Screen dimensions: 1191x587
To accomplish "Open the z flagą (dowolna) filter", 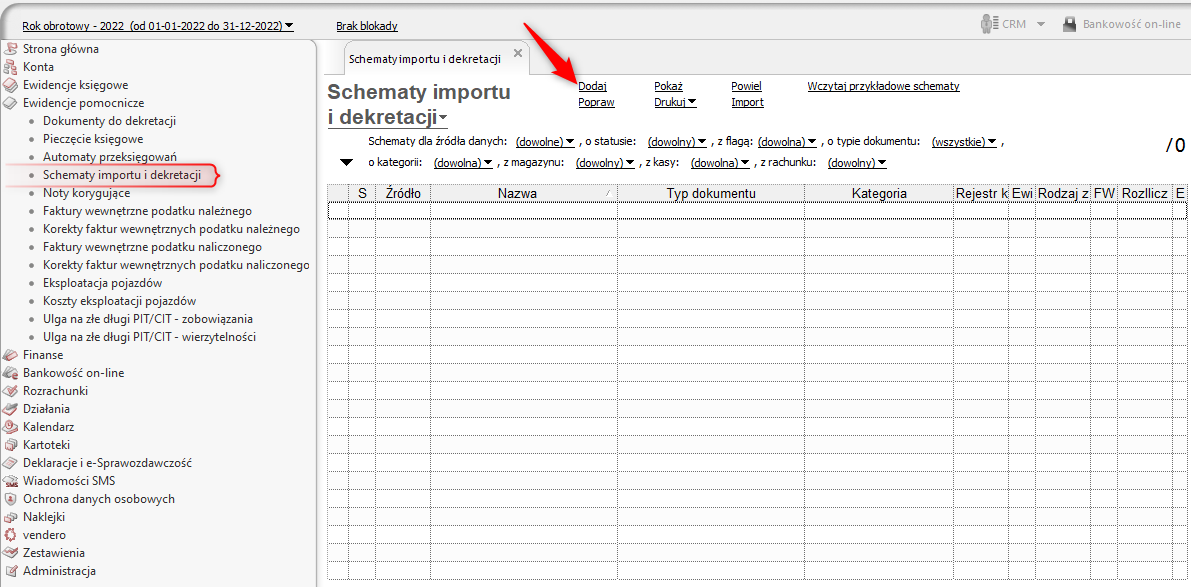I will 787,141.
